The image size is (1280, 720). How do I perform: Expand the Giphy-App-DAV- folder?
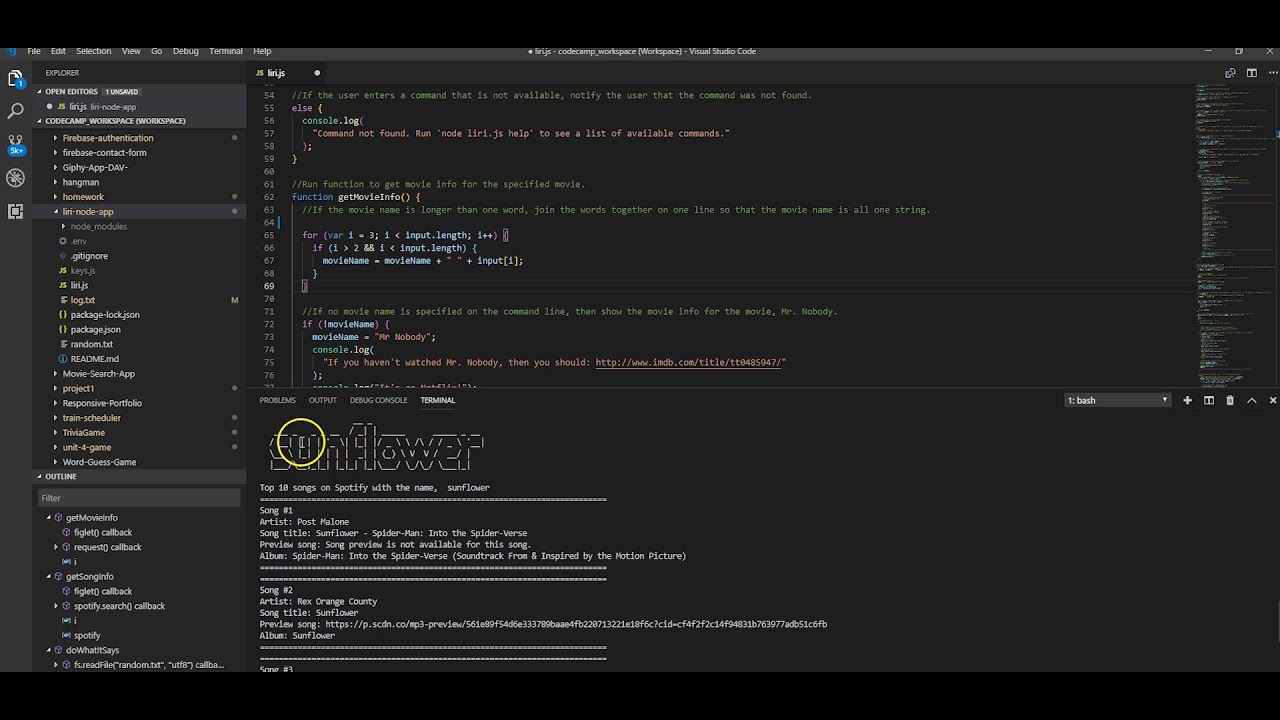tap(95, 167)
